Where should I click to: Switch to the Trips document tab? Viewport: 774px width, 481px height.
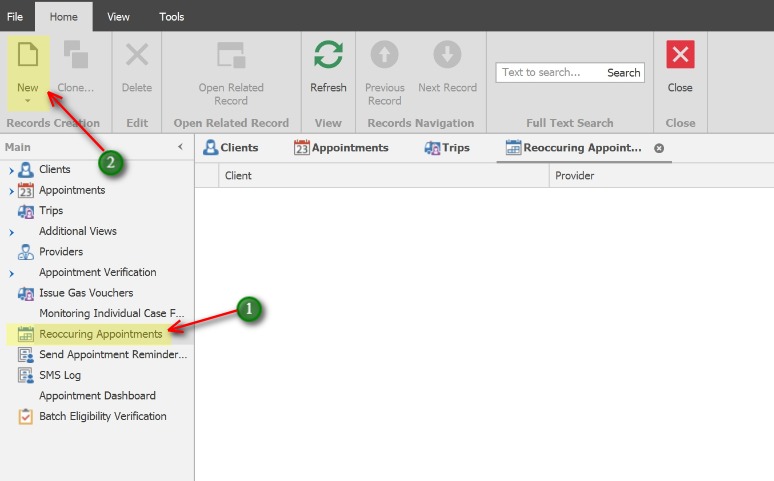(x=447, y=148)
